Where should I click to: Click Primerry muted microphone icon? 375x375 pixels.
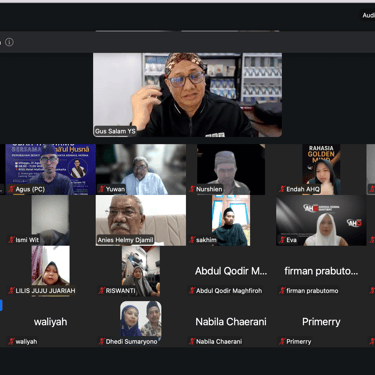(282, 341)
